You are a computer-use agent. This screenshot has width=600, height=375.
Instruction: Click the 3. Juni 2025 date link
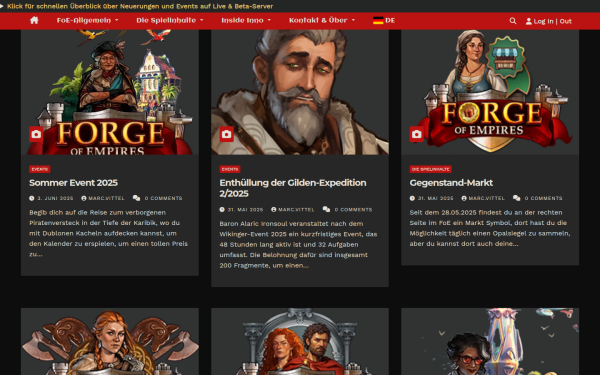pyautogui.click(x=55, y=198)
